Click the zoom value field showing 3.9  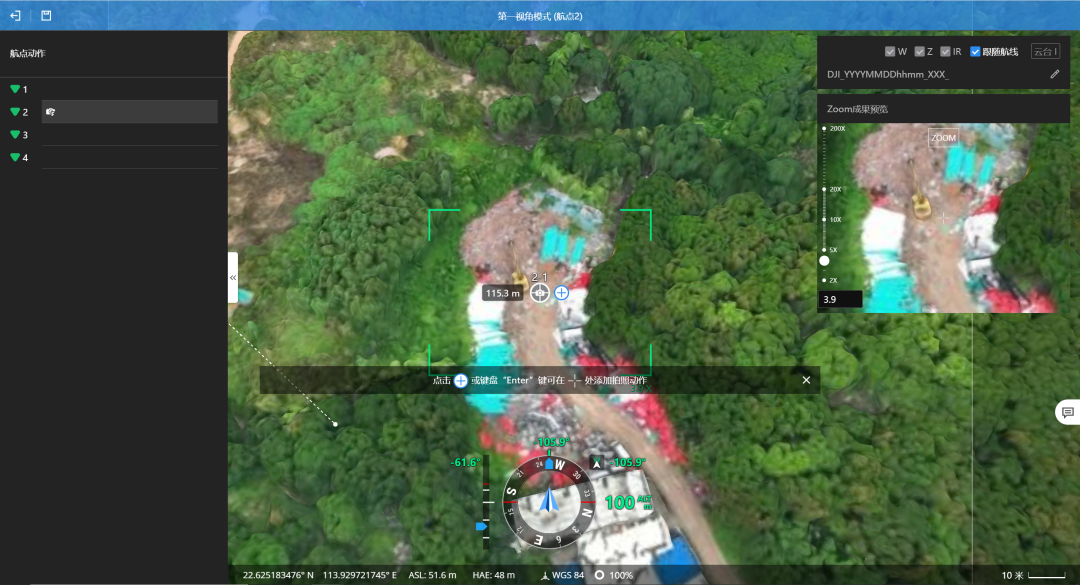840,299
